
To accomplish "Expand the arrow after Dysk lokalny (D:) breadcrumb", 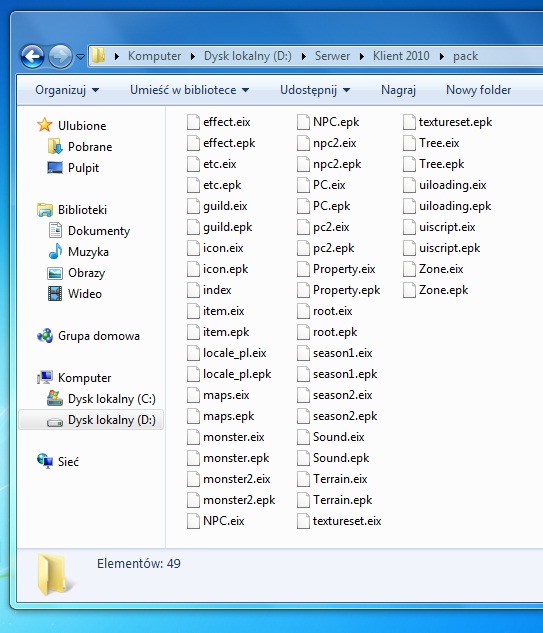I will point(304,56).
